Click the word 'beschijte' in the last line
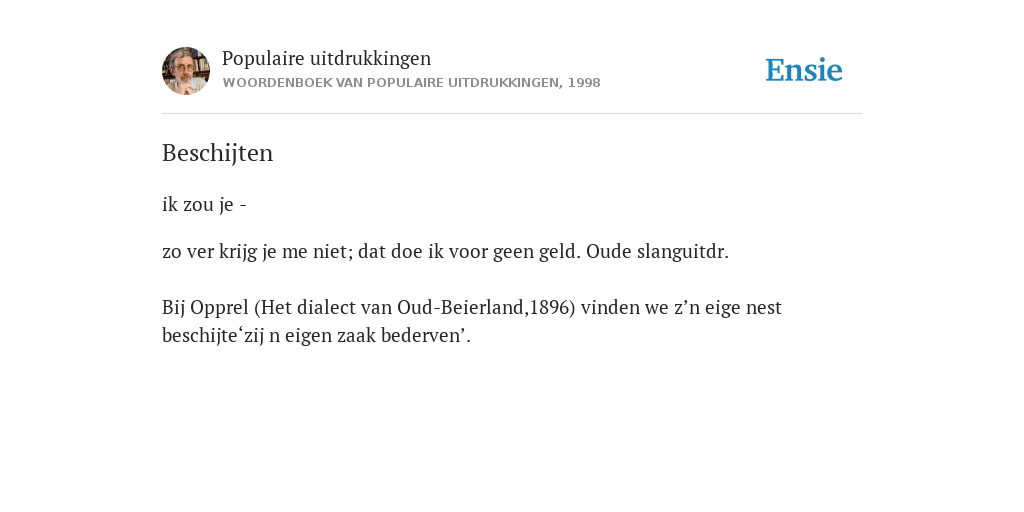Image resolution: width=1024 pixels, height=512 pixels. coord(200,336)
